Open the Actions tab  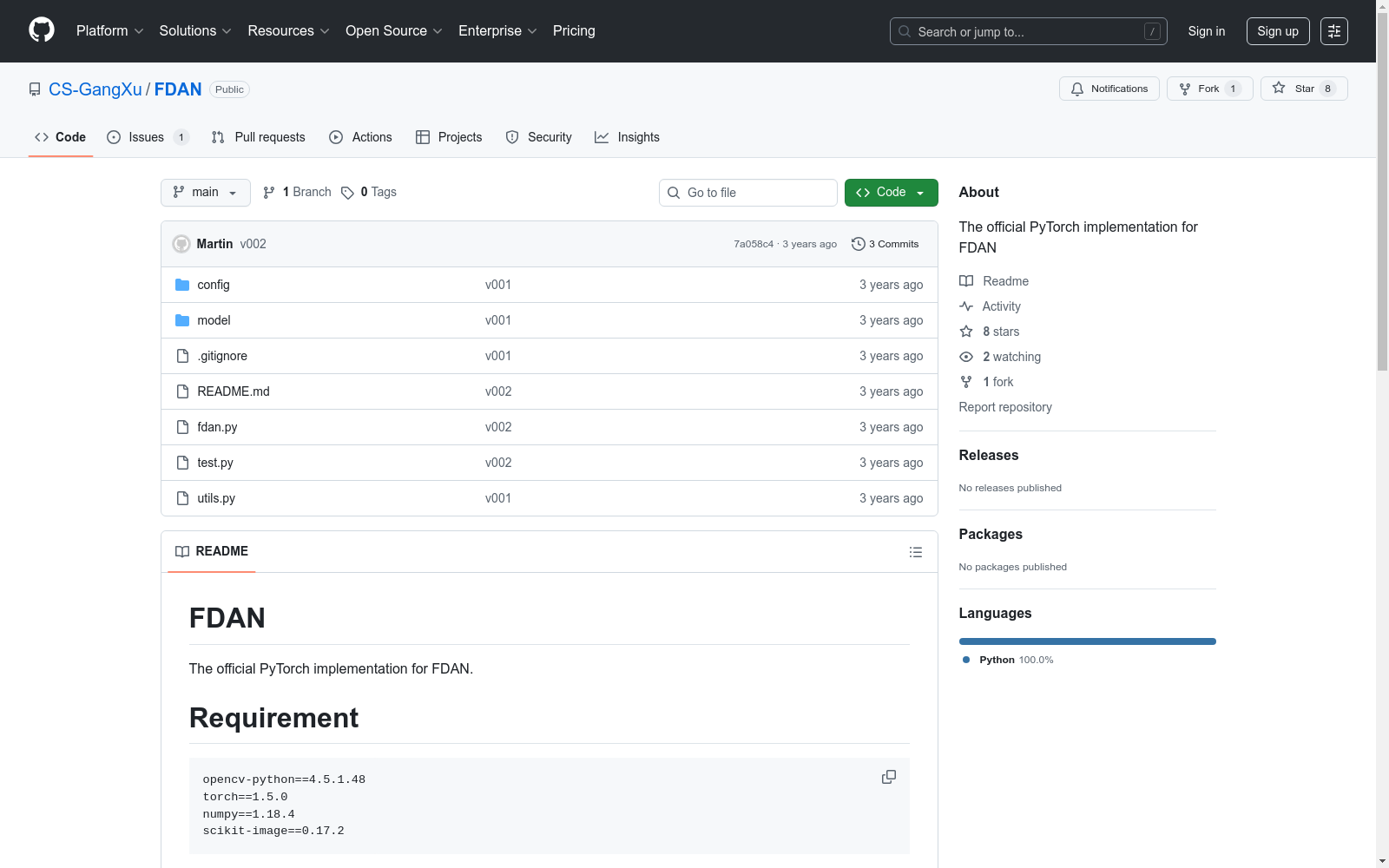click(361, 137)
